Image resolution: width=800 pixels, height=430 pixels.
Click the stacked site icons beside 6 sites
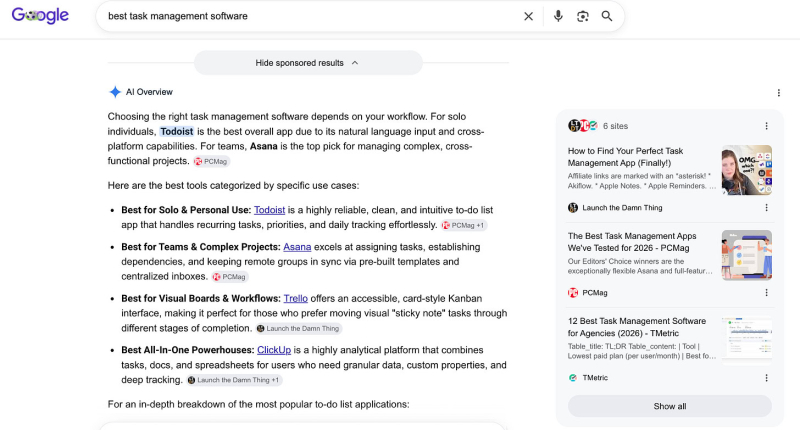(583, 125)
